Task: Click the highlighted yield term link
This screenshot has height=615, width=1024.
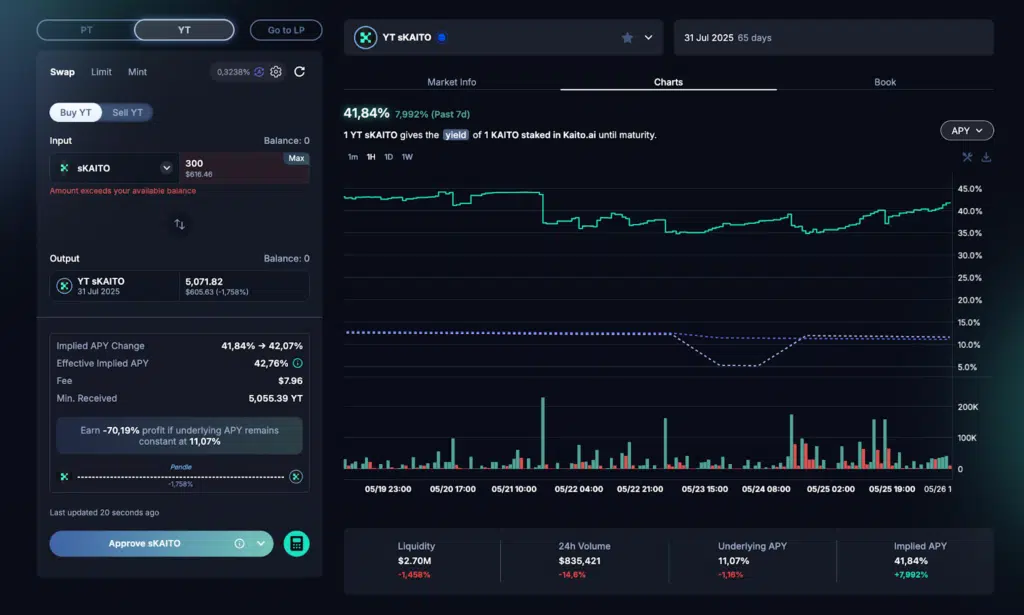Action: tap(456, 134)
